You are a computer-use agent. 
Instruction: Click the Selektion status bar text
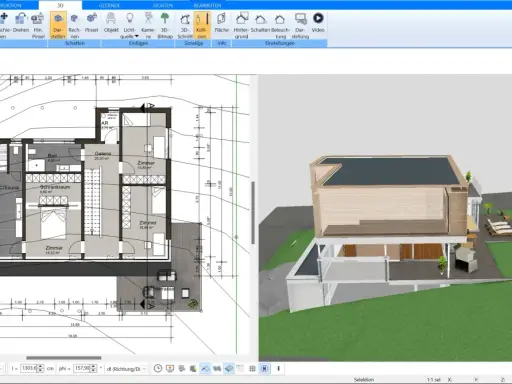364,379
